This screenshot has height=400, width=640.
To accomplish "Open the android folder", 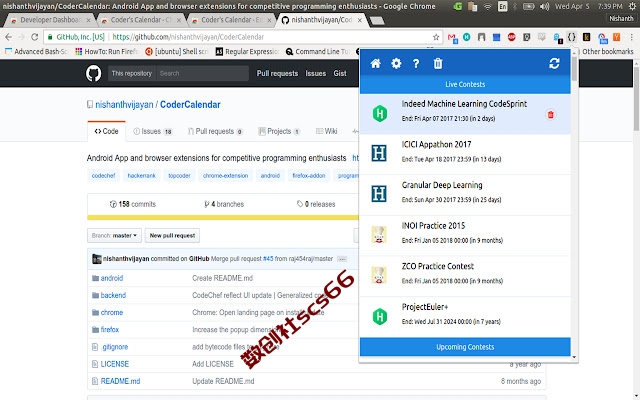I will coord(112,278).
